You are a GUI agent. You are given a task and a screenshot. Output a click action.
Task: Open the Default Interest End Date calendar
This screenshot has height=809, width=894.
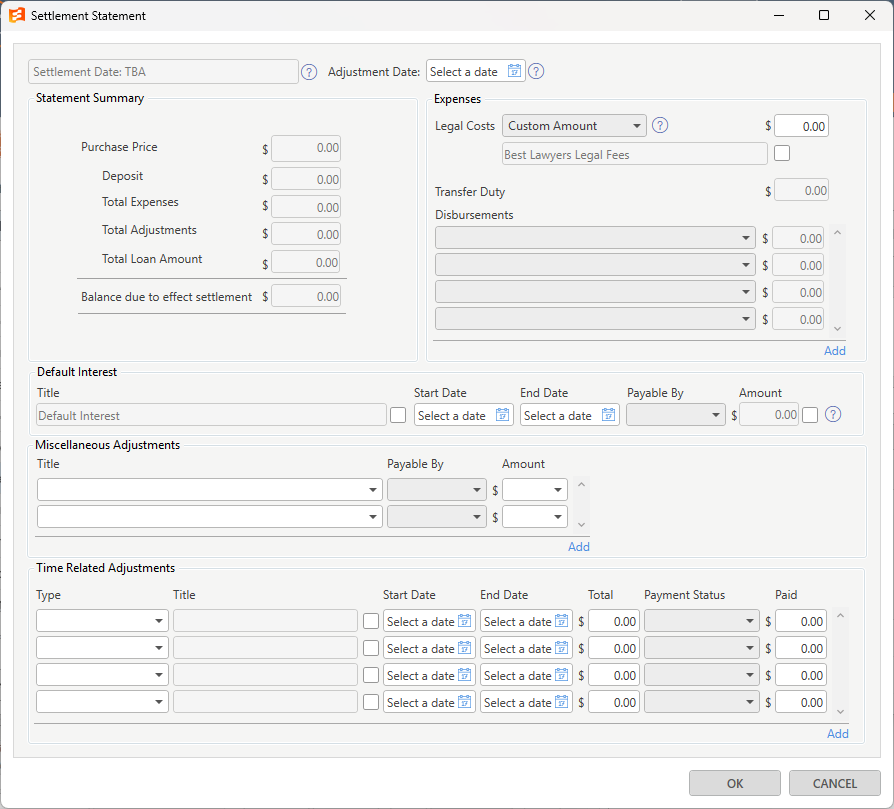[x=608, y=415]
